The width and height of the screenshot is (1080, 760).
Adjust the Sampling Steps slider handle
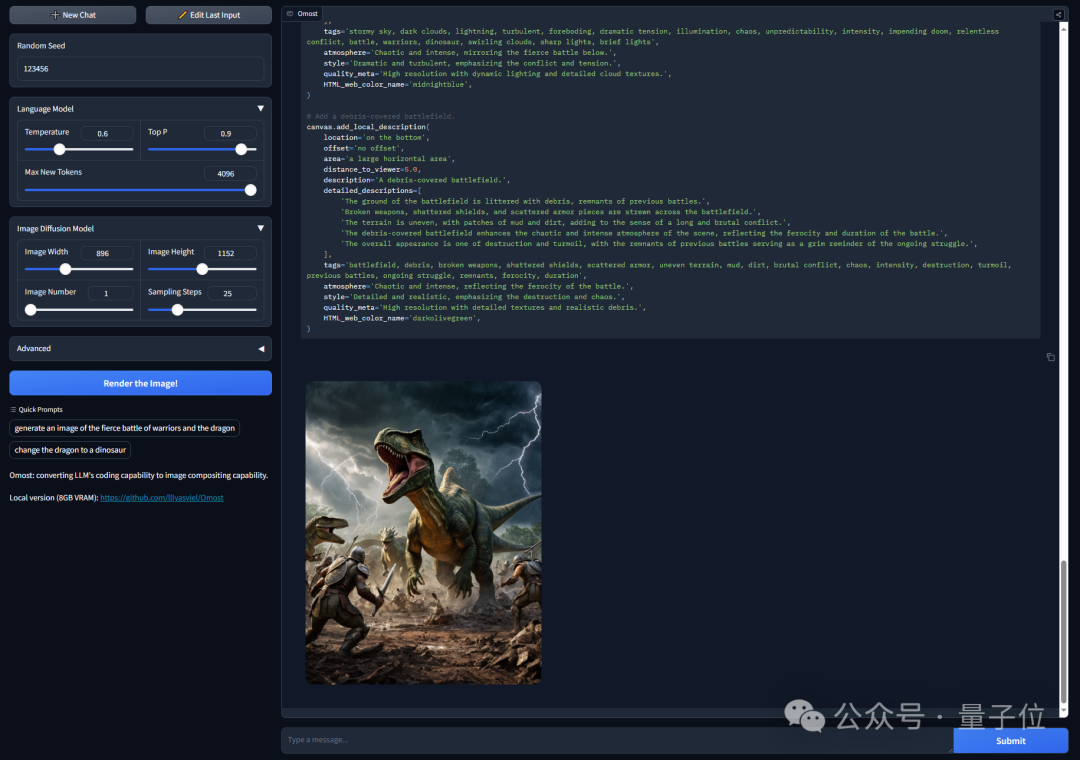177,310
